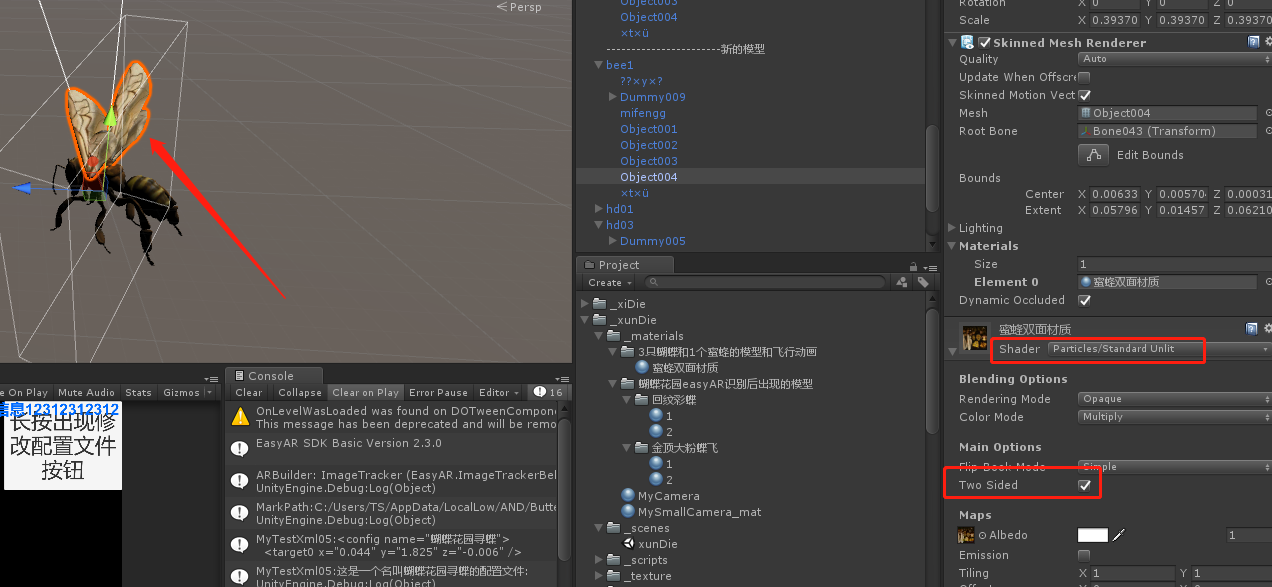Toggle Clear on Play in Console
This screenshot has width=1272, height=587.
[x=366, y=393]
